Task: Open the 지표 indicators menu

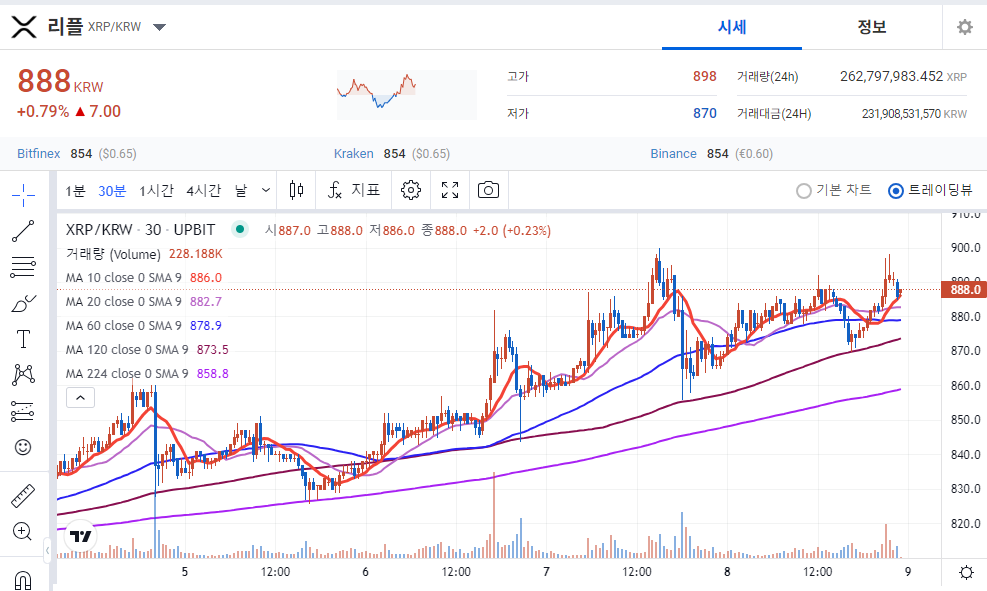Action: [x=354, y=190]
